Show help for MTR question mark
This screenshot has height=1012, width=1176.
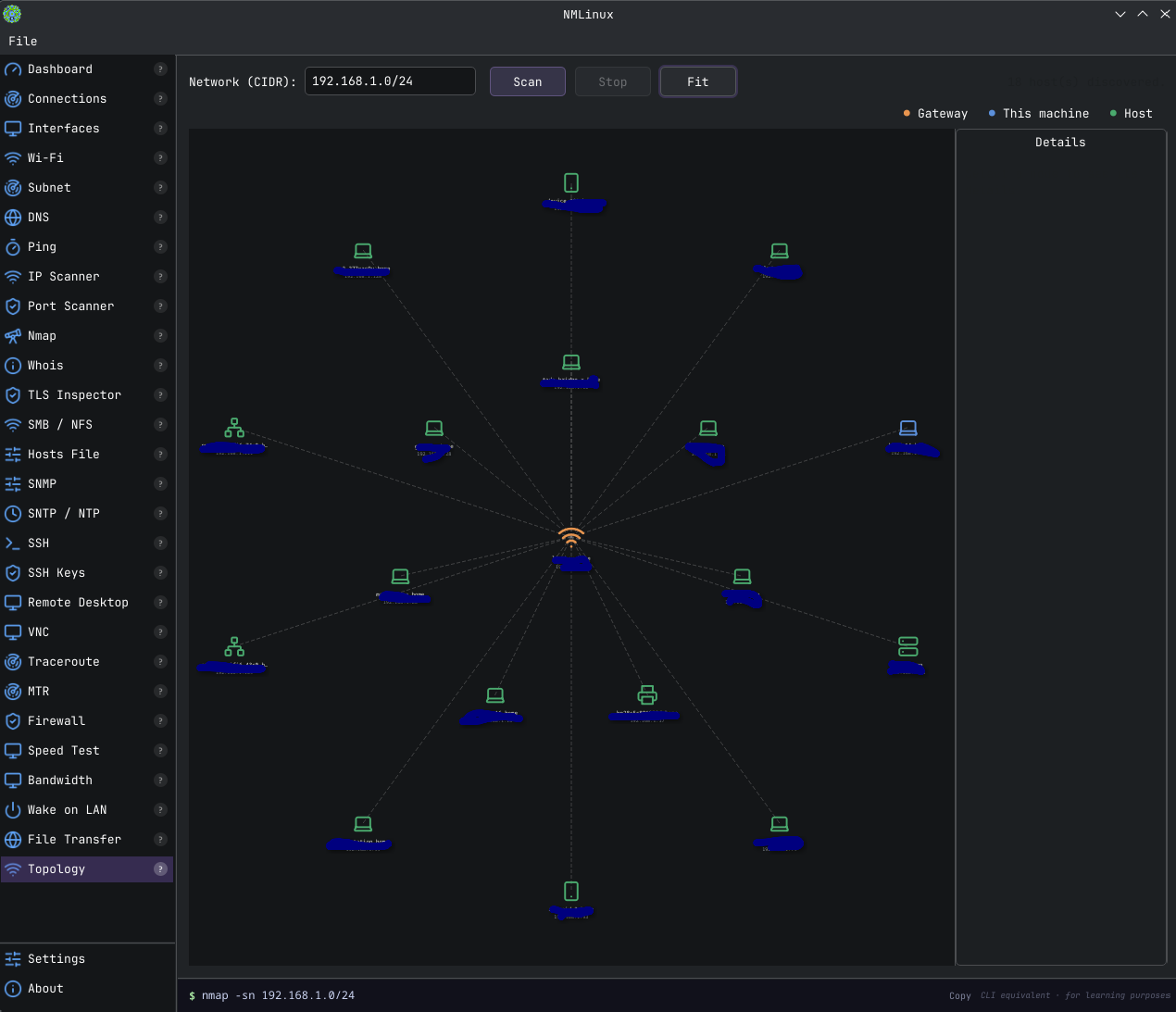click(160, 692)
